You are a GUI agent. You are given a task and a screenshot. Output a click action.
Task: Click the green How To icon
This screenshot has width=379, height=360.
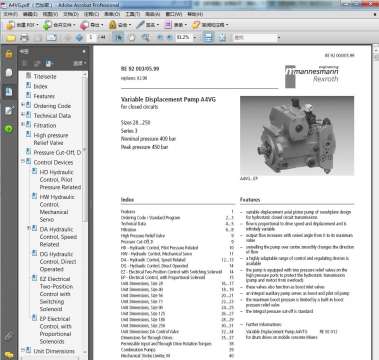[x=9, y=129]
